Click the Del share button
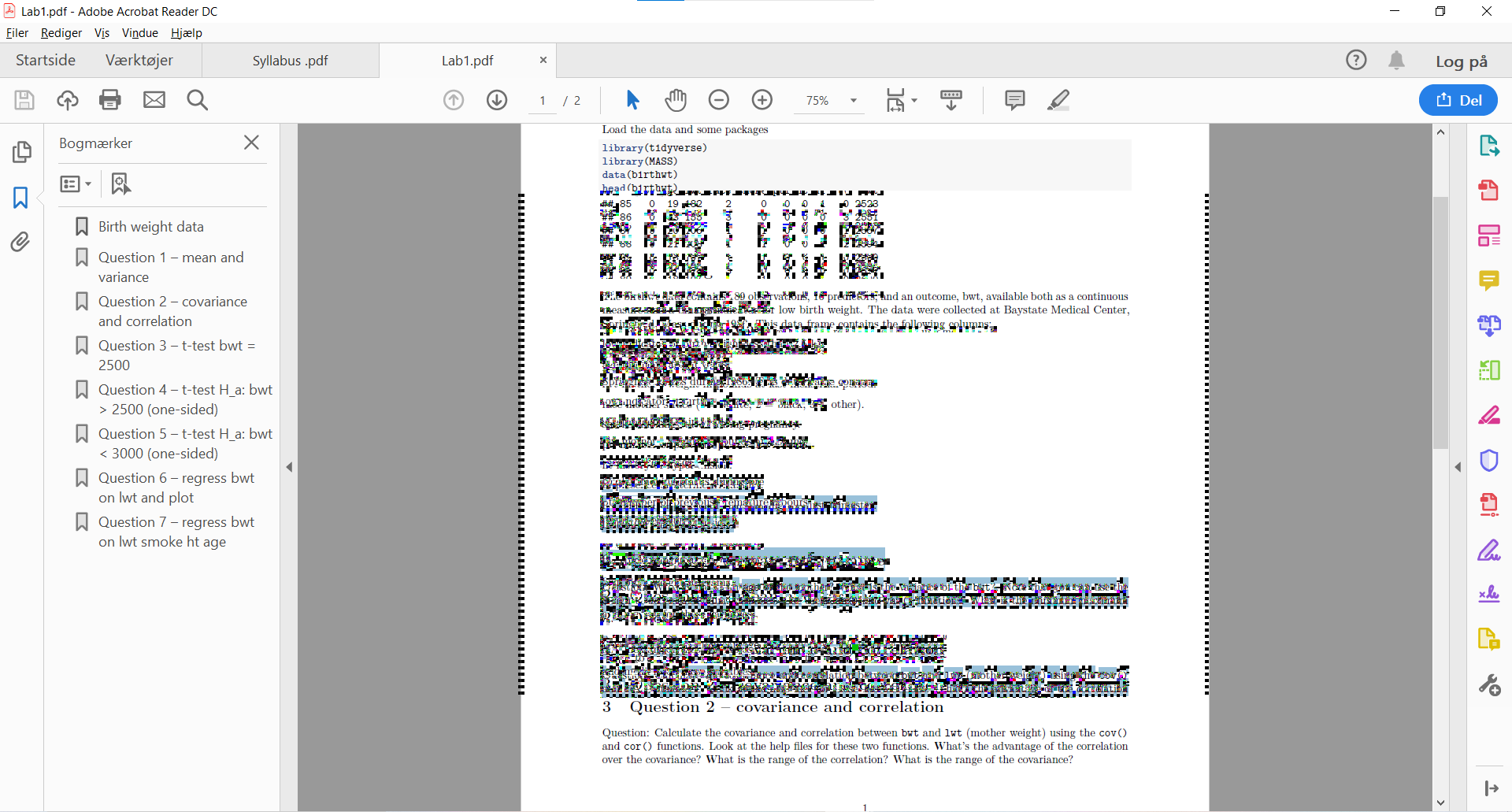This screenshot has width=1512, height=812. tap(1458, 100)
